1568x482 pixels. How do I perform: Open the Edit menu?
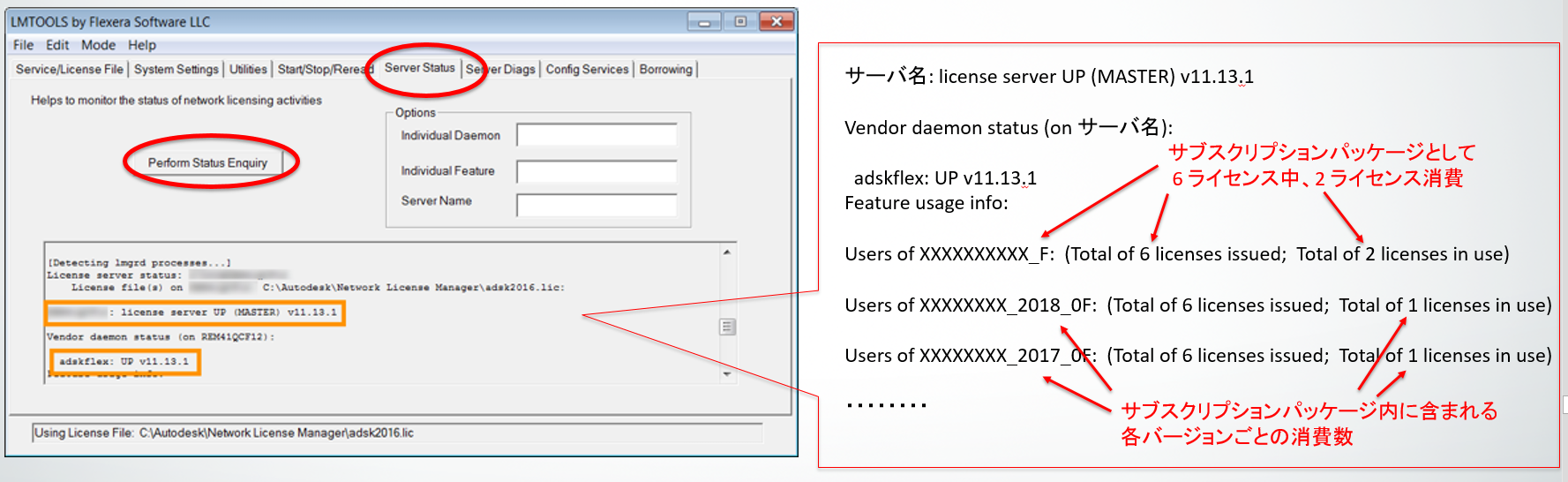(57, 45)
